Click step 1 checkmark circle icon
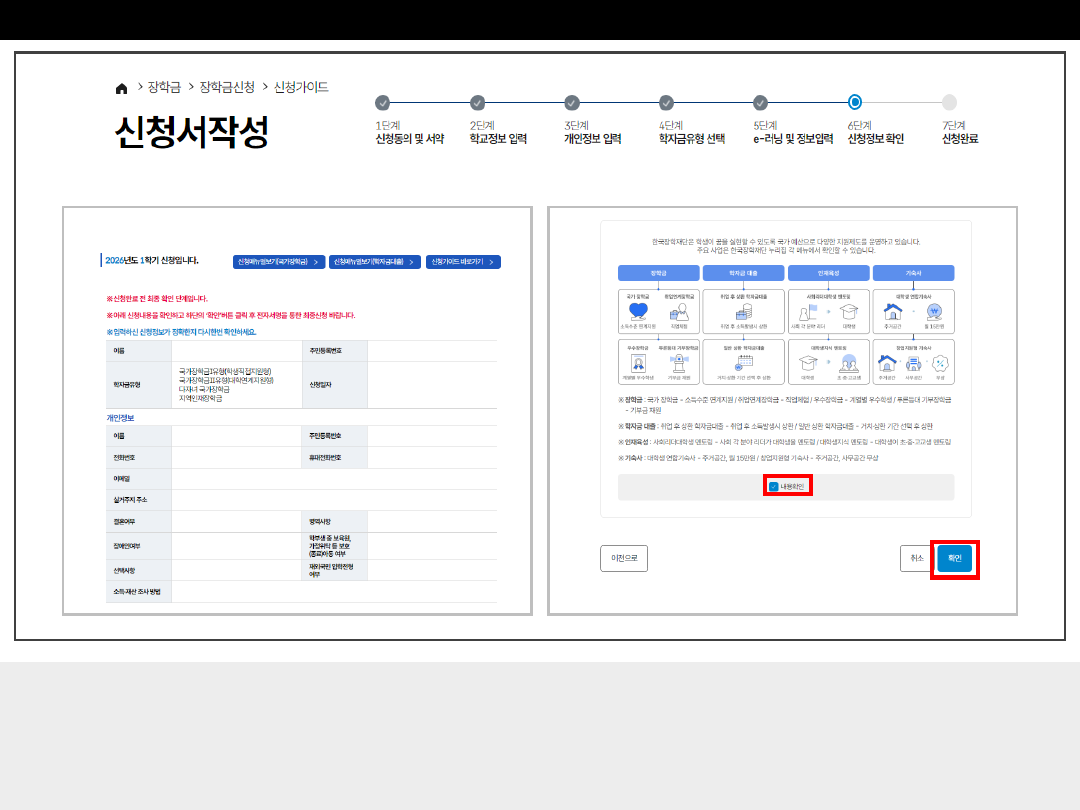Viewport: 1080px width, 810px height. 382,102
